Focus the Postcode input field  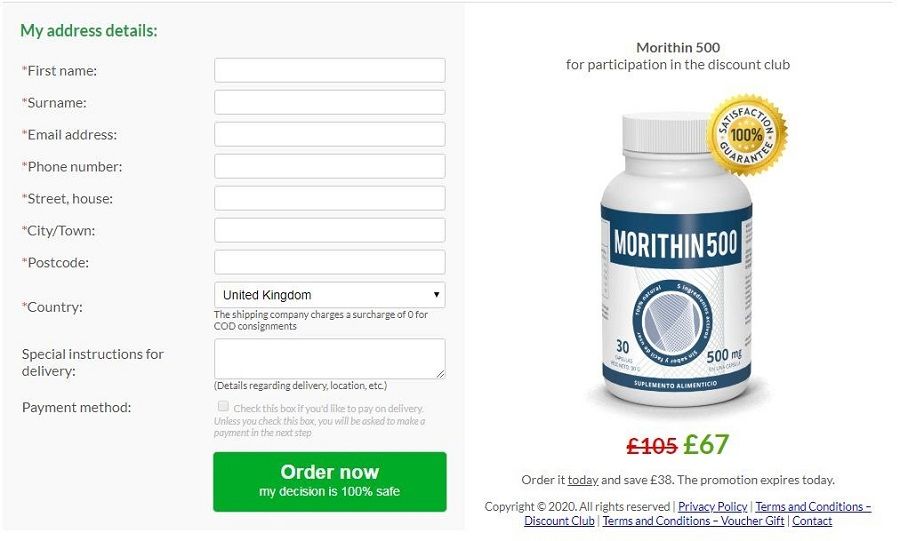[x=329, y=263]
